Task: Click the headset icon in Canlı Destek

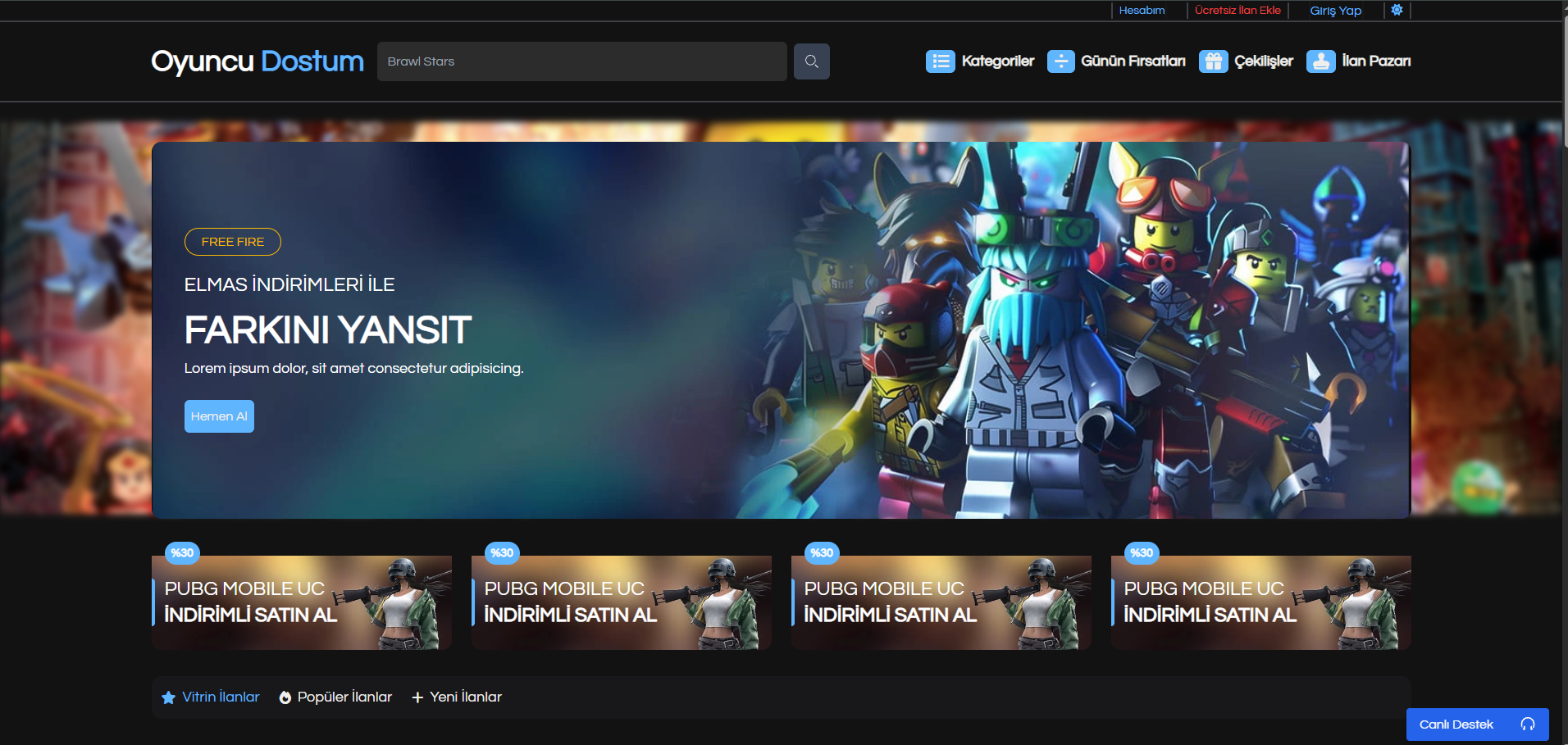Action: click(1528, 724)
